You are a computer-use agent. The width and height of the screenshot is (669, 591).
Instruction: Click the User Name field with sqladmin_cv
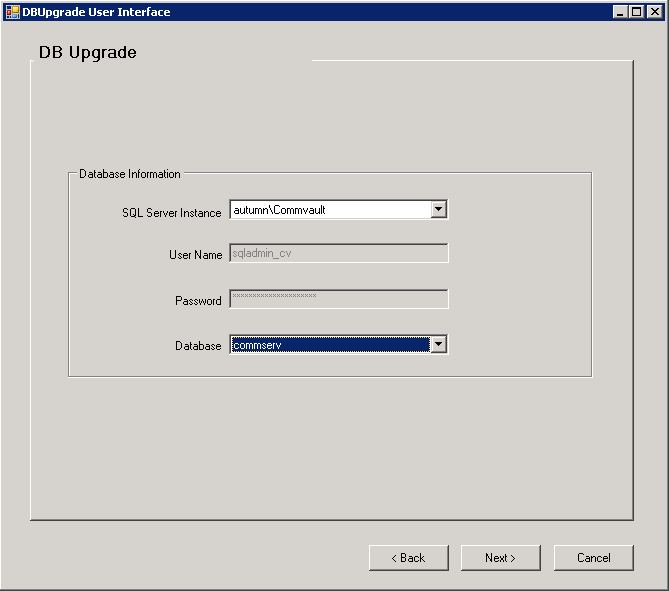coord(338,254)
